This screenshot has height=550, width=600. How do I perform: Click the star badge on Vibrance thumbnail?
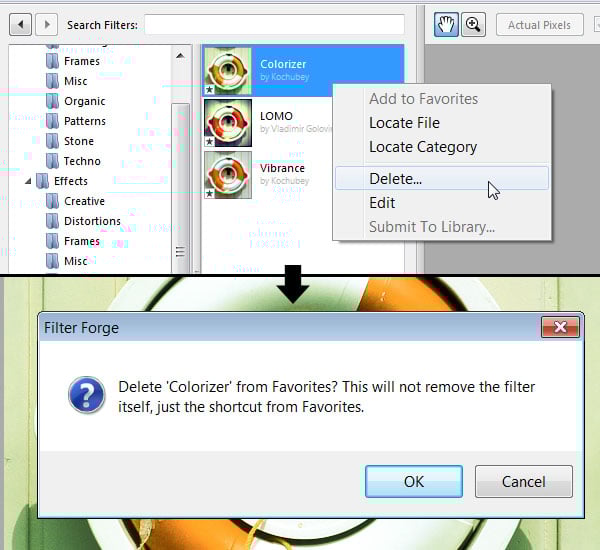[x=209, y=194]
